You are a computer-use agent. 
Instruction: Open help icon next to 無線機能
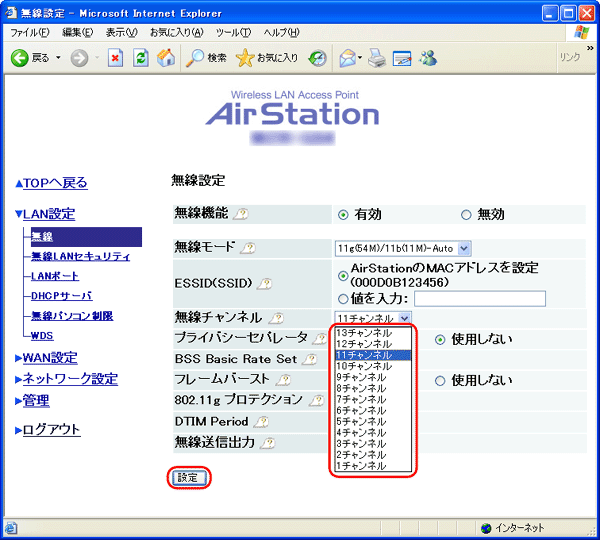241,214
